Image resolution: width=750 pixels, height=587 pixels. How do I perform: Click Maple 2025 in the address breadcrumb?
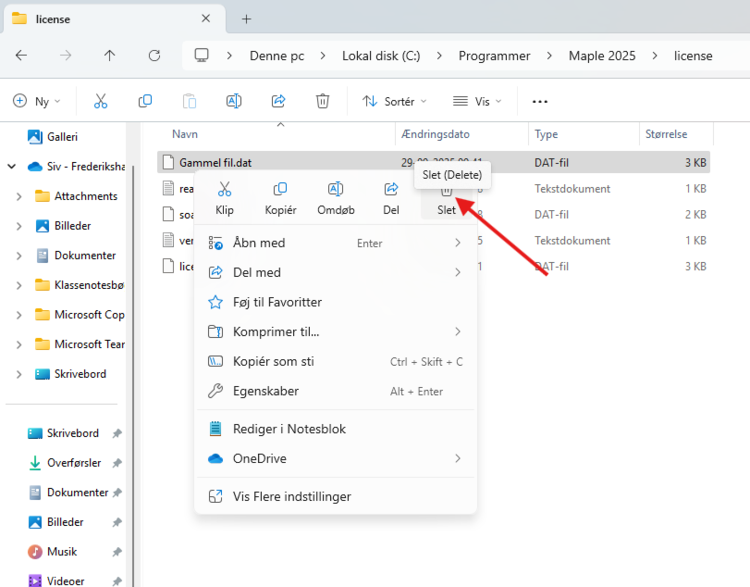(x=602, y=56)
